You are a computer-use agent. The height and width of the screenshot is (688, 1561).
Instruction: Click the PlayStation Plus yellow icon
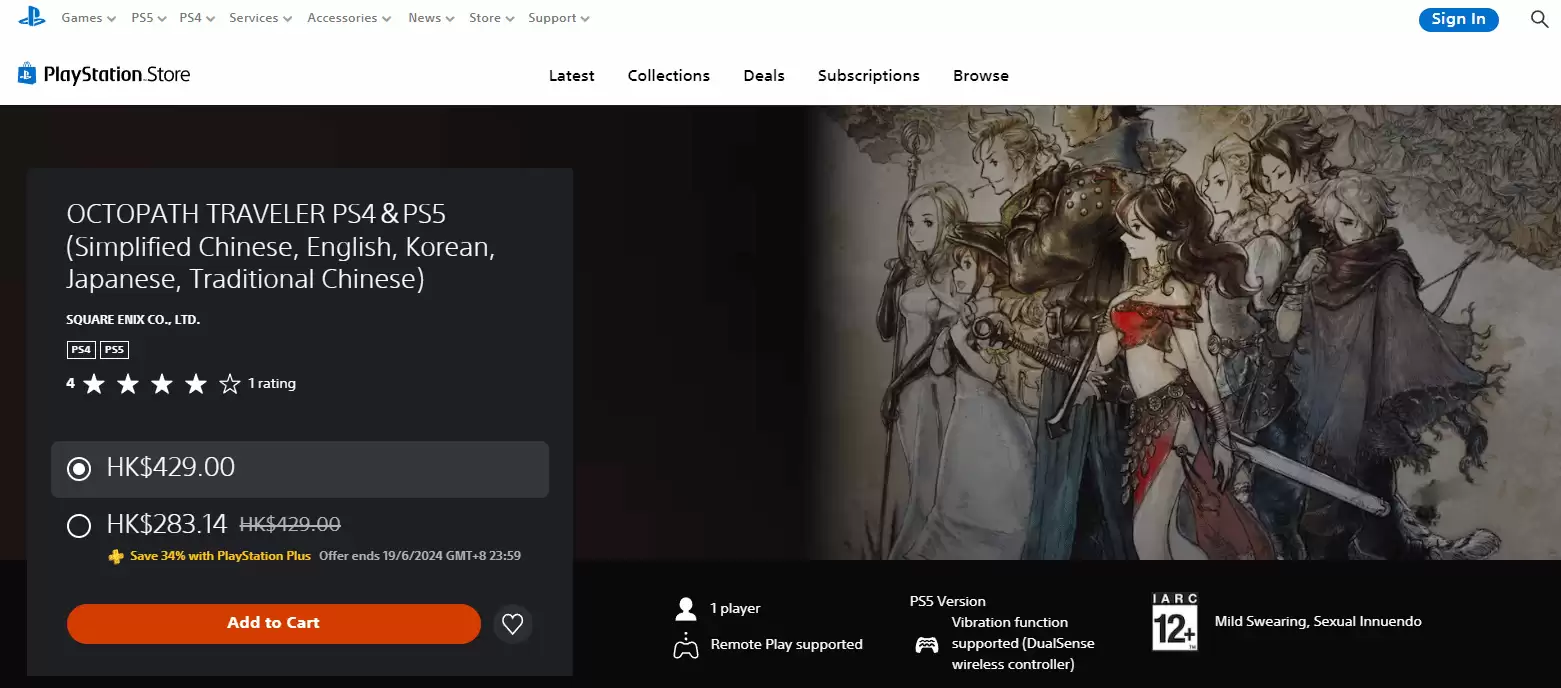[x=116, y=556]
